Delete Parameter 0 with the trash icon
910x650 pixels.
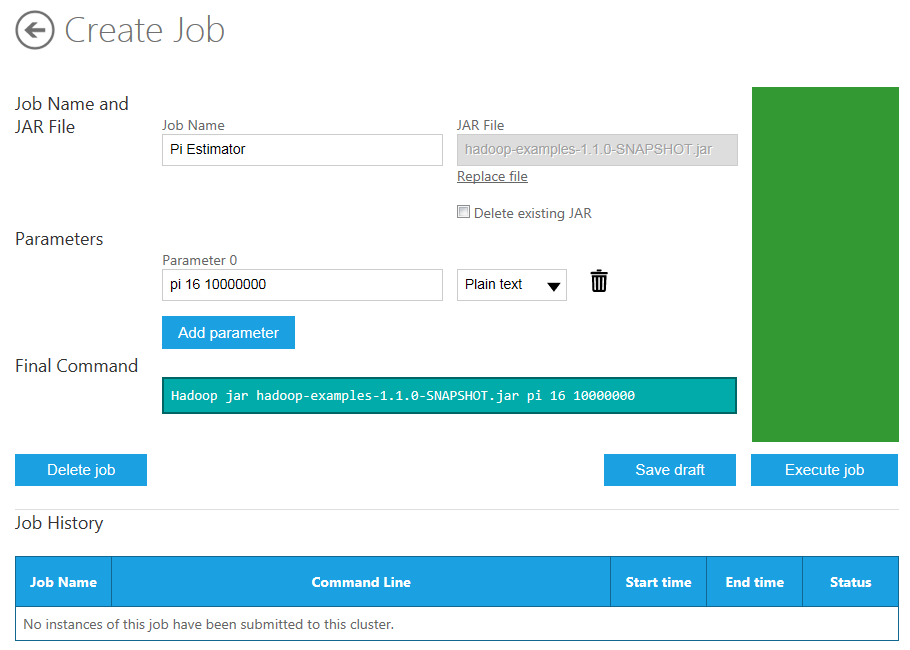point(599,281)
